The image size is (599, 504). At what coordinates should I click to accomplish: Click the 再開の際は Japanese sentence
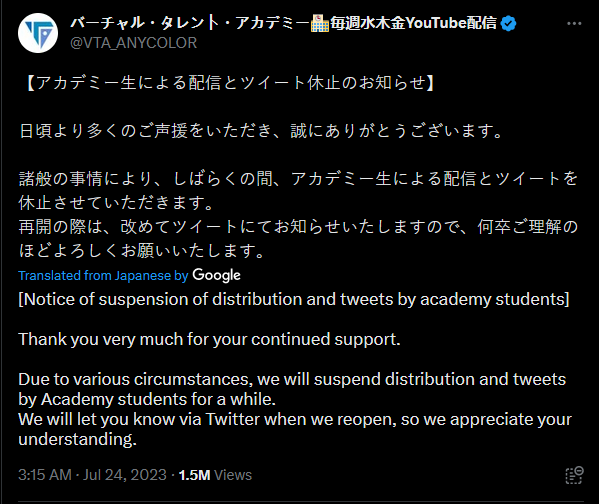tap(298, 238)
